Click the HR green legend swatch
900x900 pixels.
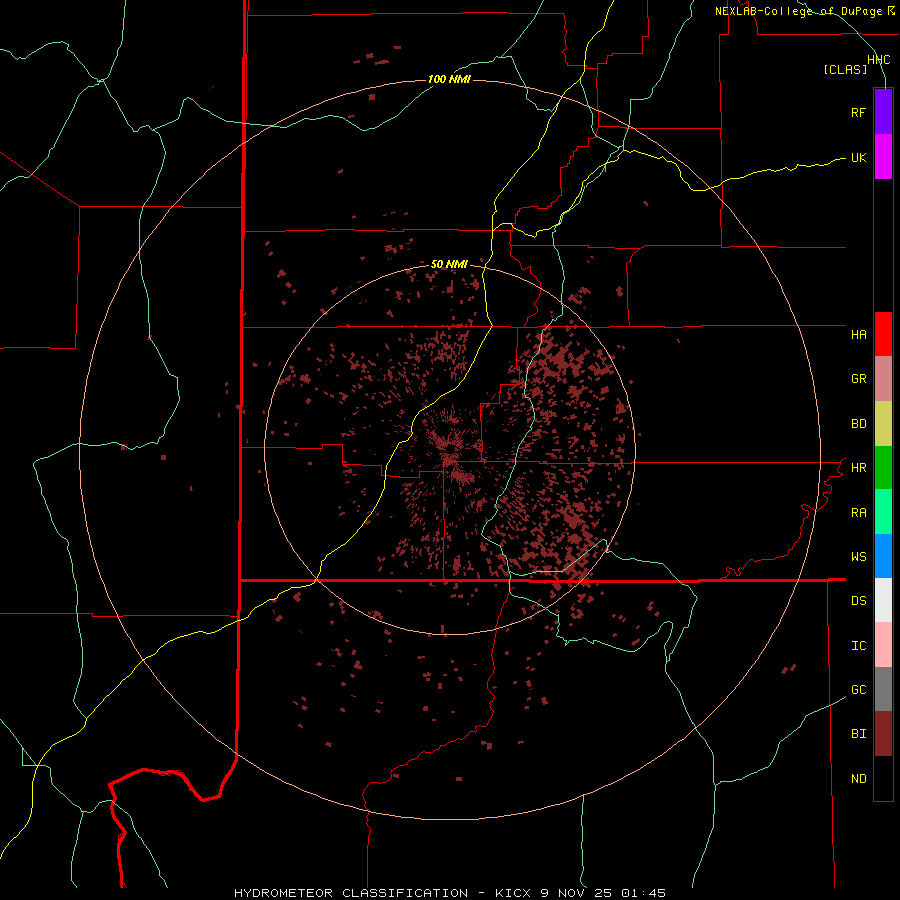pyautogui.click(x=883, y=468)
